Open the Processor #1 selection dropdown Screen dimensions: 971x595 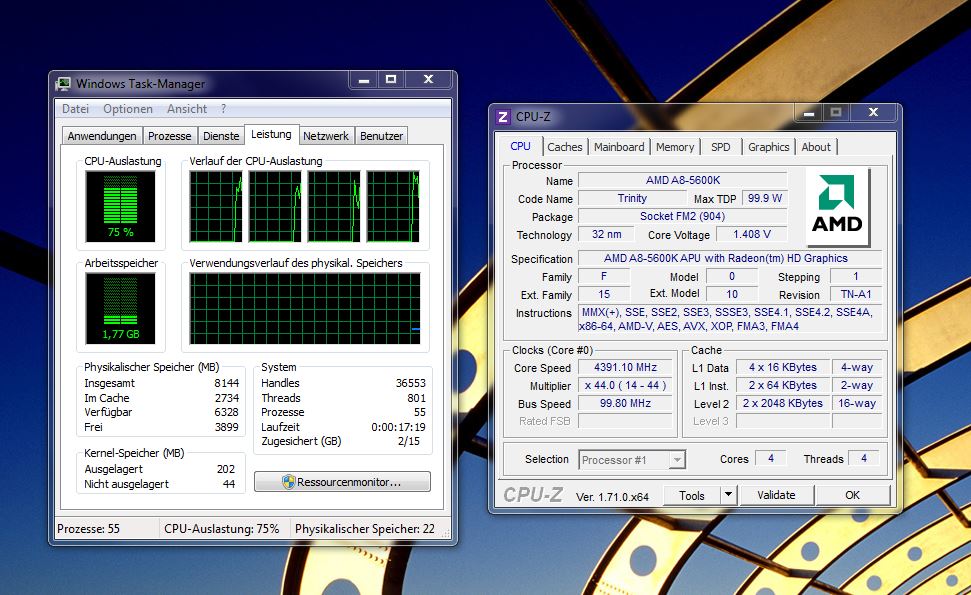click(632, 460)
